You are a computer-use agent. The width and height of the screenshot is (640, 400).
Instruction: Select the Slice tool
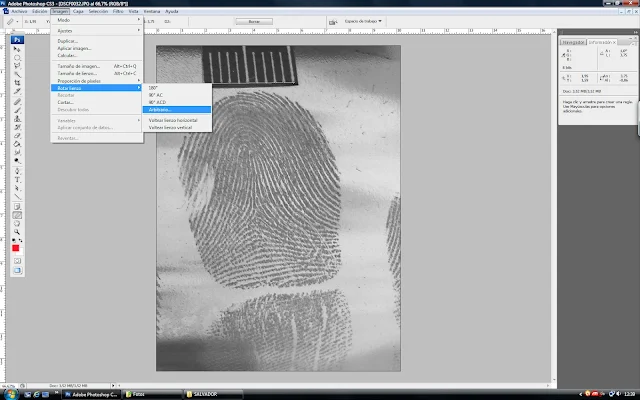click(17, 91)
